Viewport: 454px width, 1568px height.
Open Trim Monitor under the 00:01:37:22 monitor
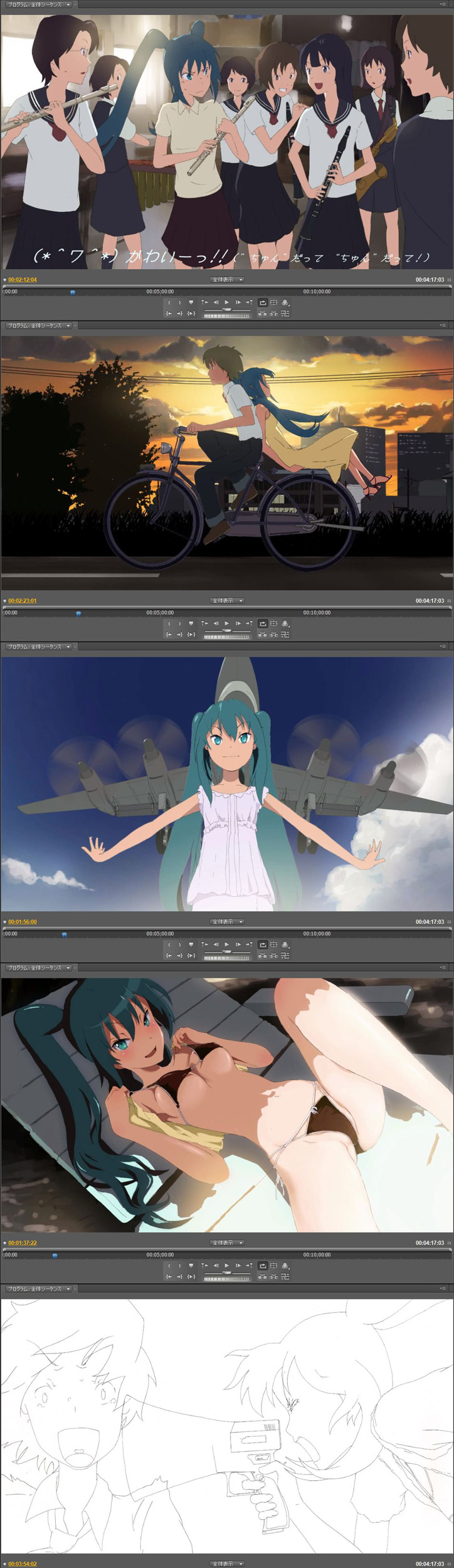point(285,1277)
